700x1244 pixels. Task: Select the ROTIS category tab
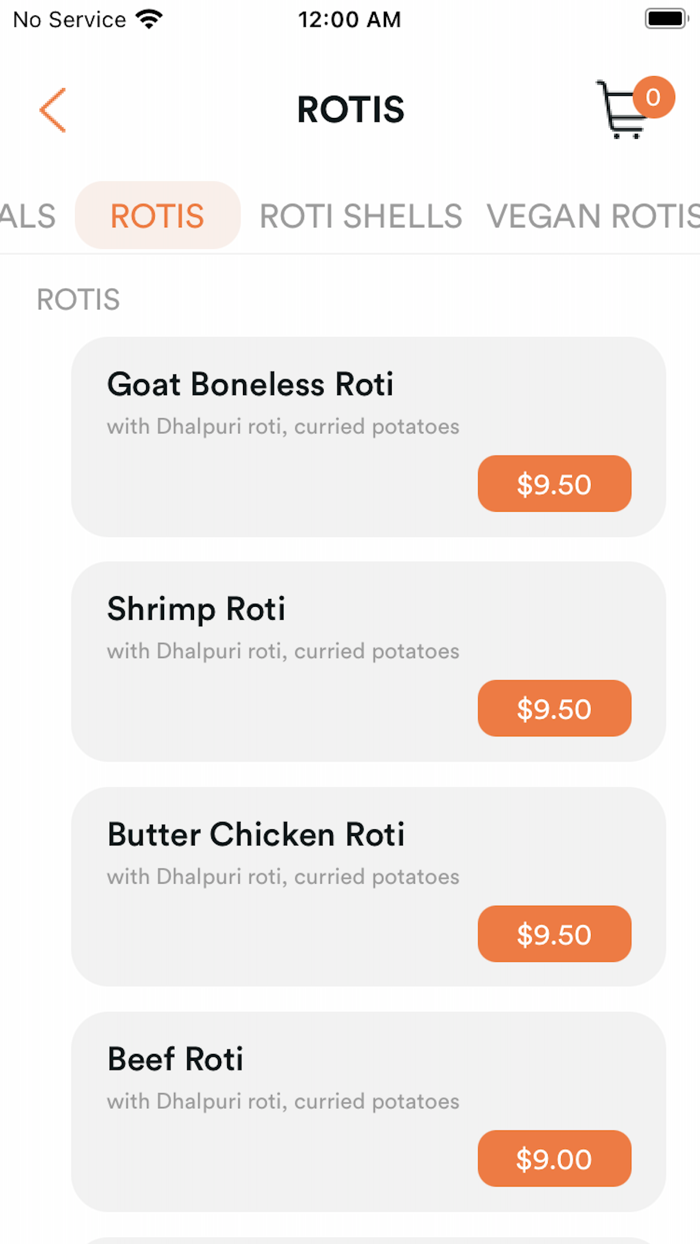tap(157, 216)
